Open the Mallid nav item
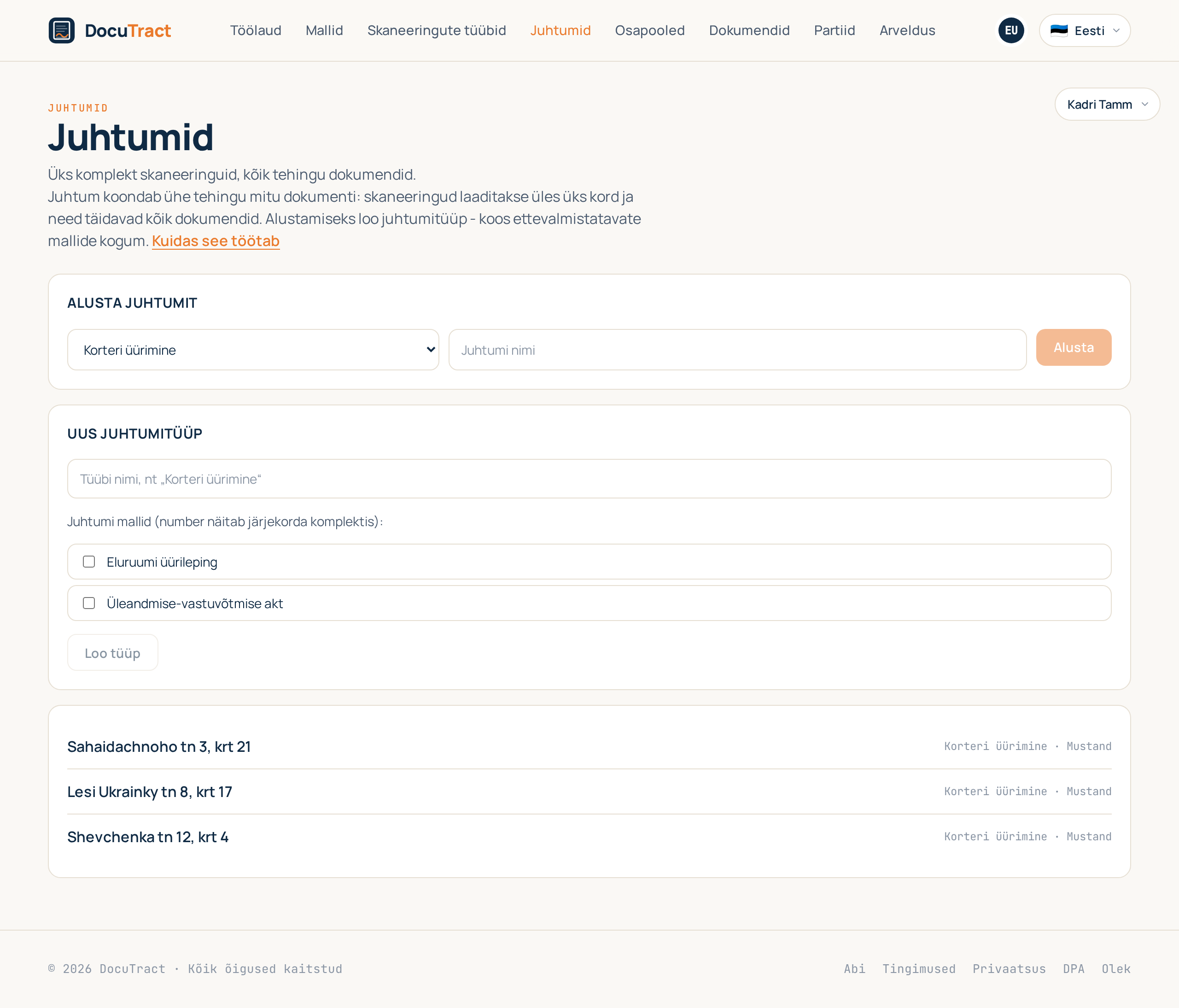This screenshot has height=1008, width=1179. pos(324,30)
